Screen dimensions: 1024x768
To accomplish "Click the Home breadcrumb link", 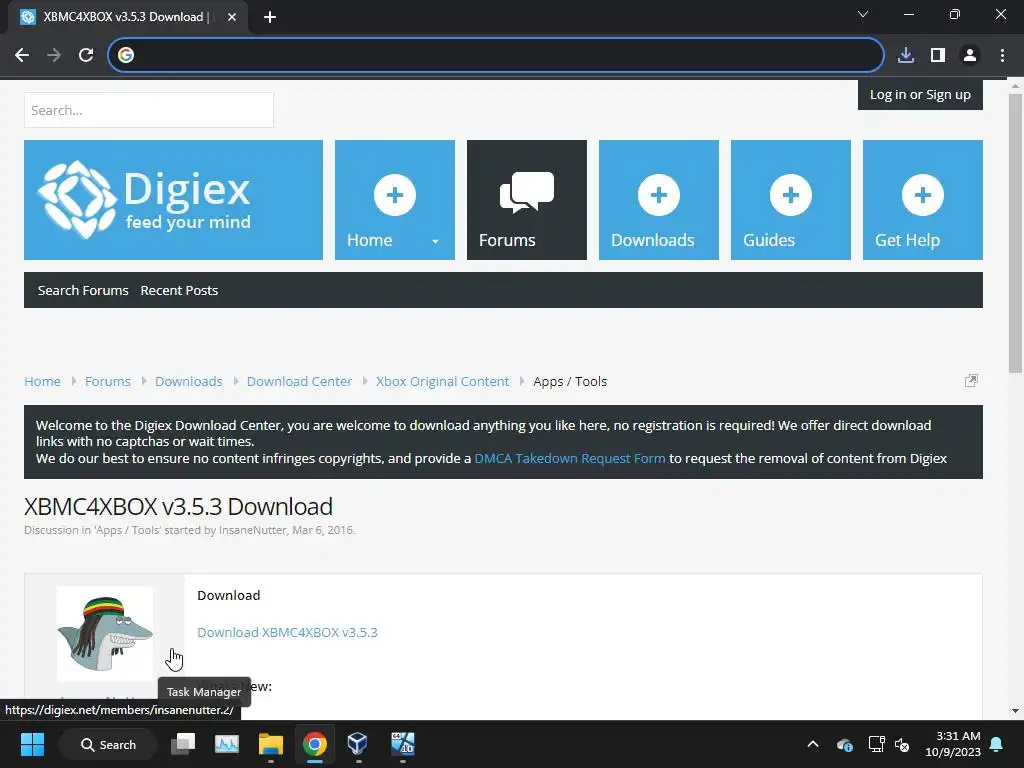I will (x=42, y=381).
